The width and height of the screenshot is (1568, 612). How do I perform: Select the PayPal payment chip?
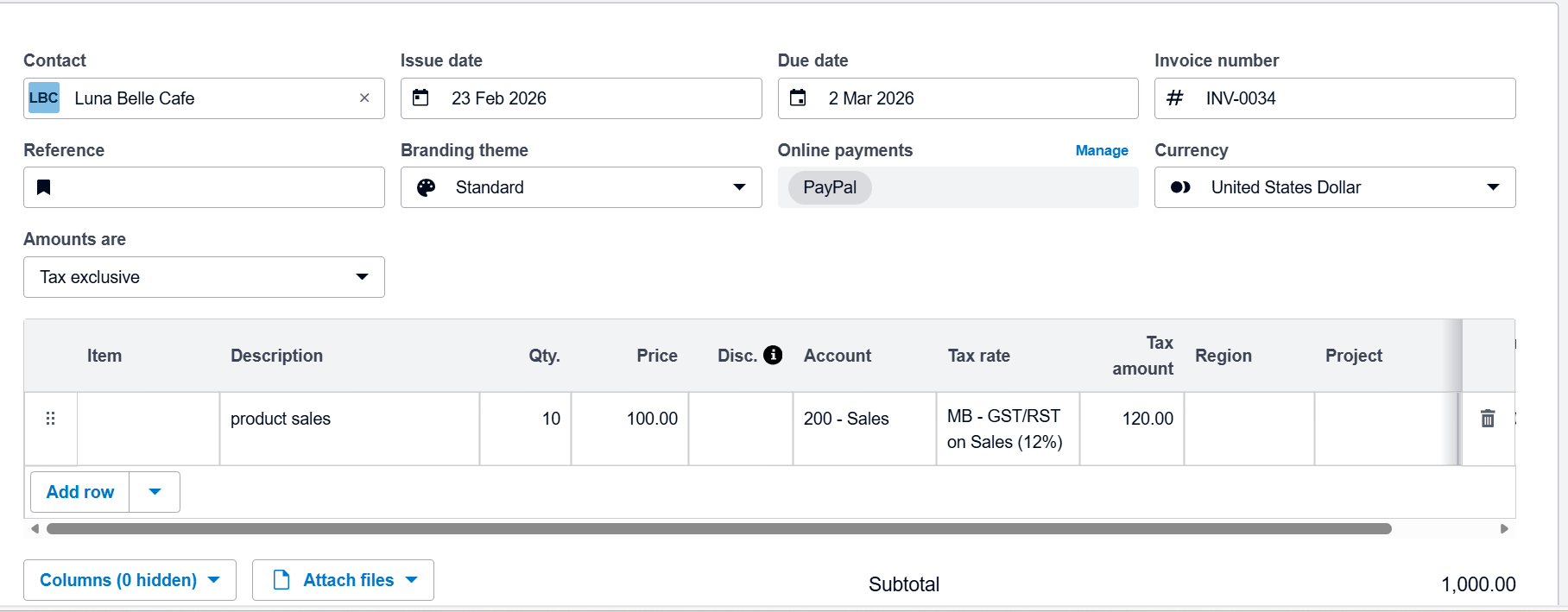pos(829,187)
